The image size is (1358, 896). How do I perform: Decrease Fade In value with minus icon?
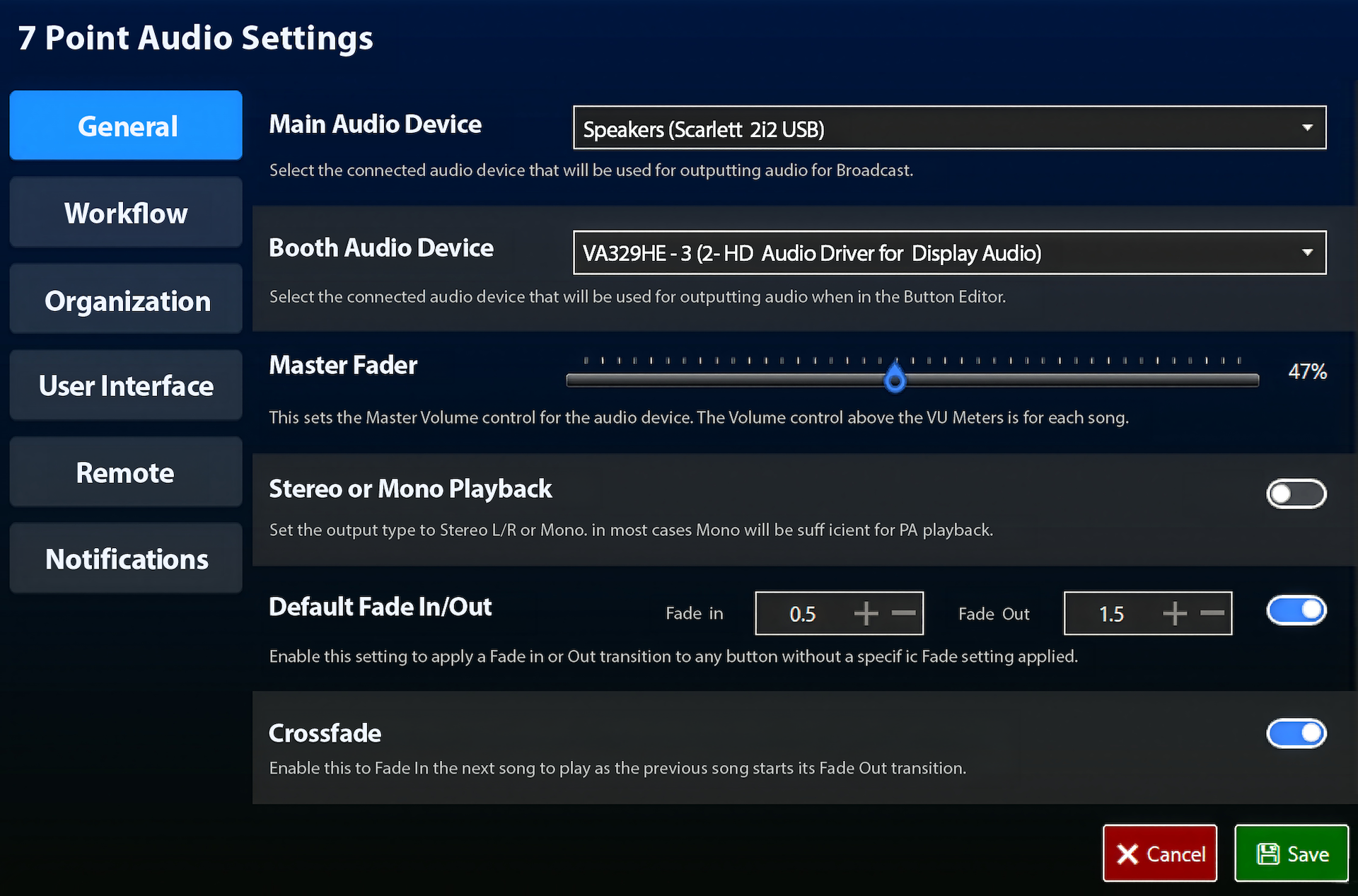click(903, 613)
